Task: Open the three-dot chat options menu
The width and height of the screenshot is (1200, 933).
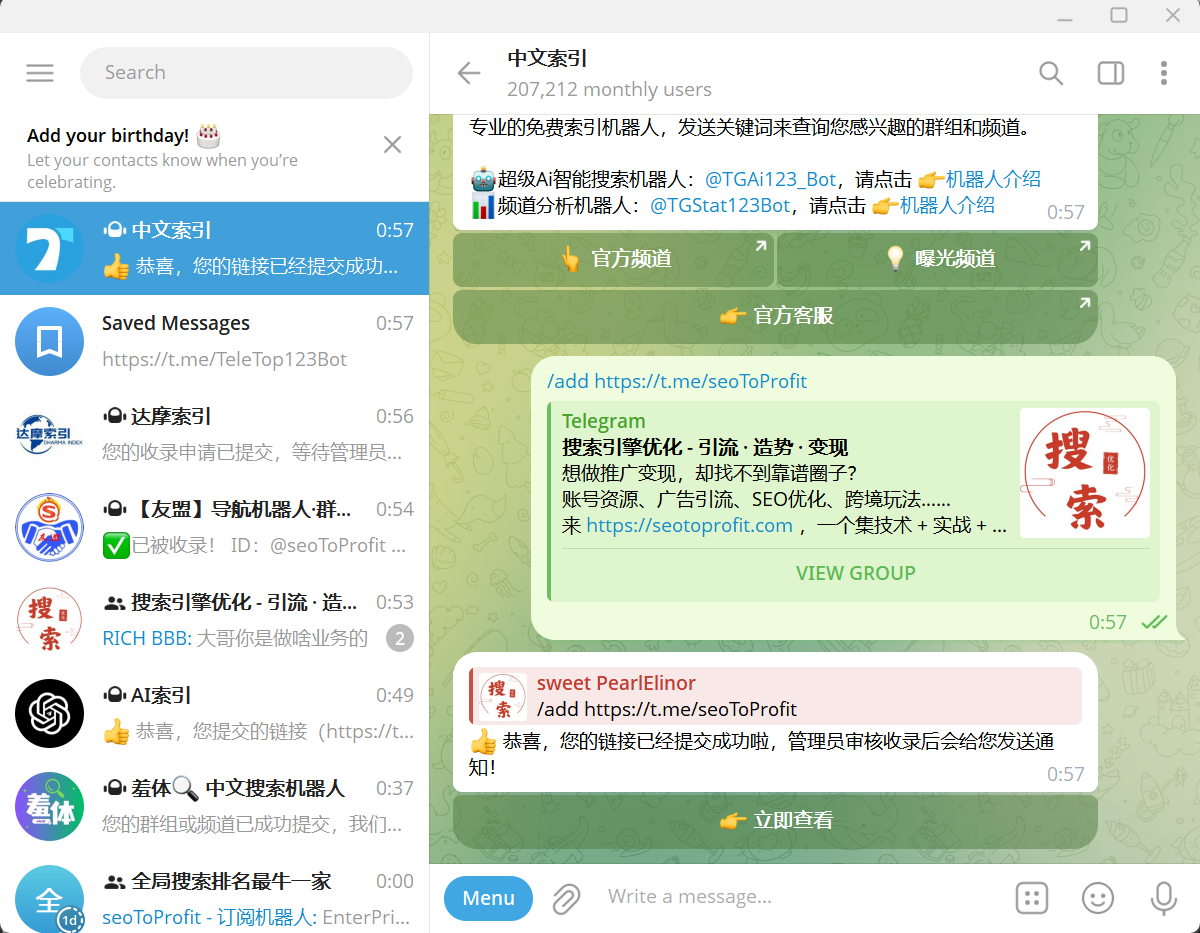Action: [x=1163, y=73]
